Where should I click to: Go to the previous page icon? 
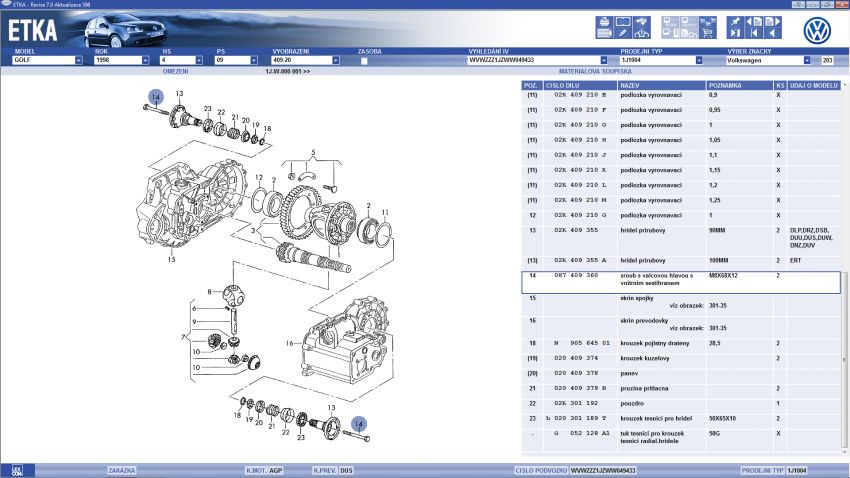pyautogui.click(x=753, y=21)
